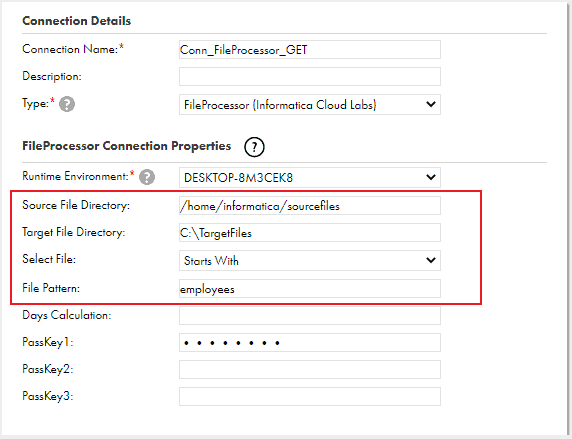Click the help icon next to Type

click(67, 104)
